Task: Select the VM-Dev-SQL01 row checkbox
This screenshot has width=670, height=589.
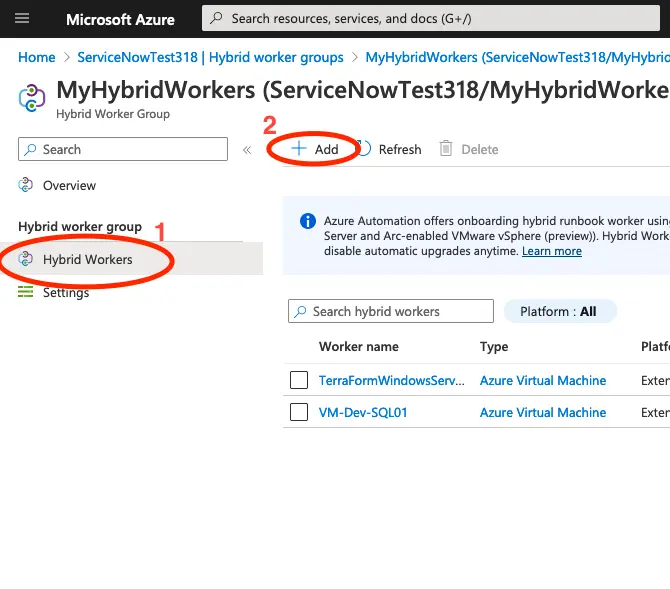Action: click(x=299, y=412)
